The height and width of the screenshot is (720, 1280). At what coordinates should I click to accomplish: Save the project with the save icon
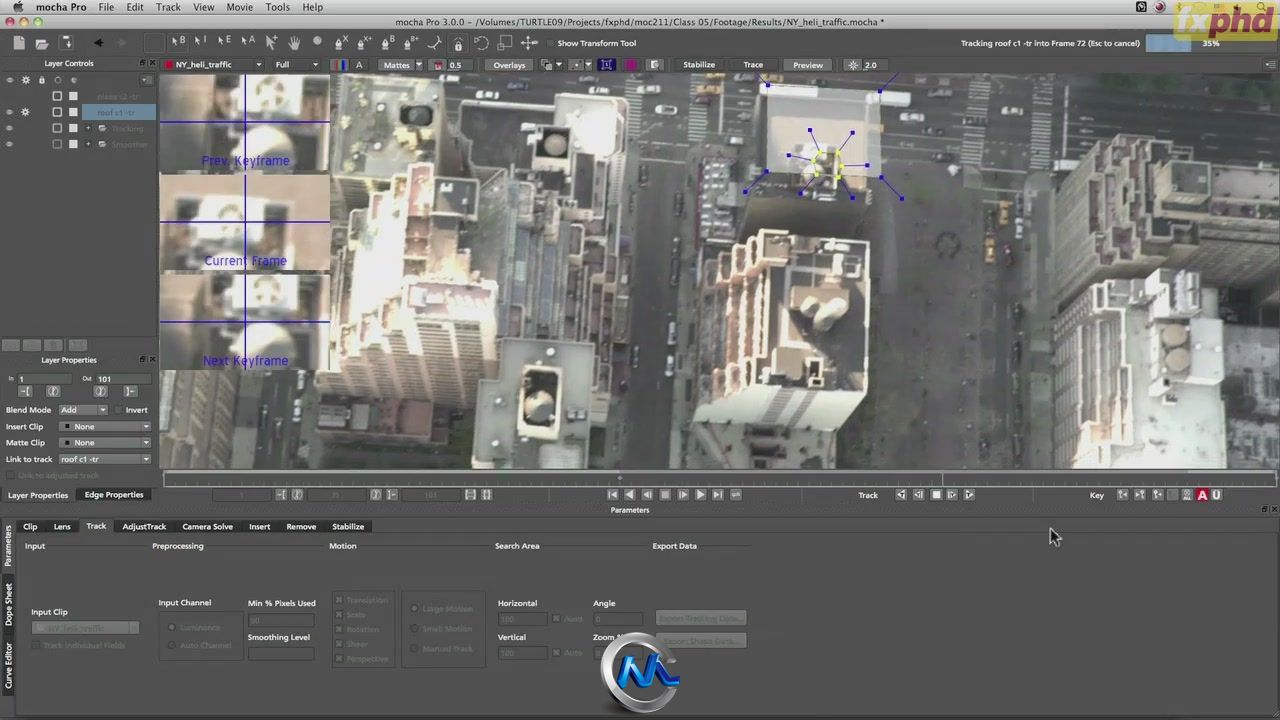click(66, 43)
